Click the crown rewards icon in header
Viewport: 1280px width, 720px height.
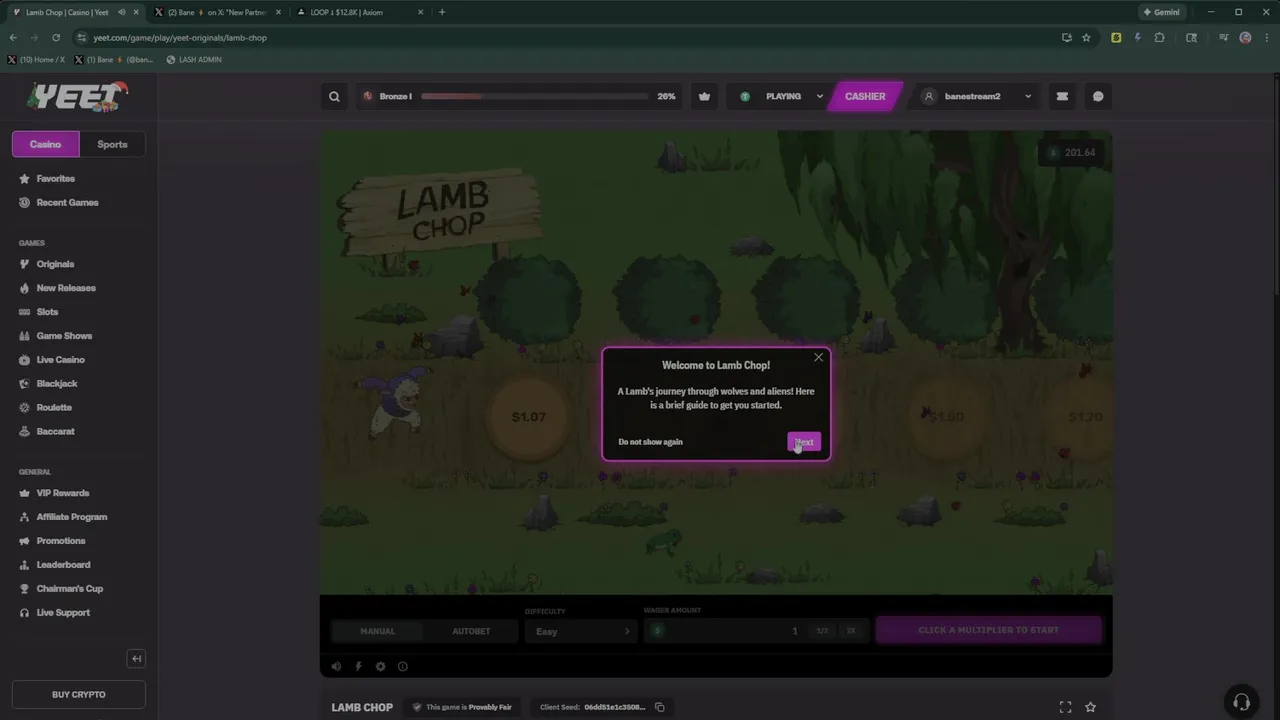(x=705, y=96)
